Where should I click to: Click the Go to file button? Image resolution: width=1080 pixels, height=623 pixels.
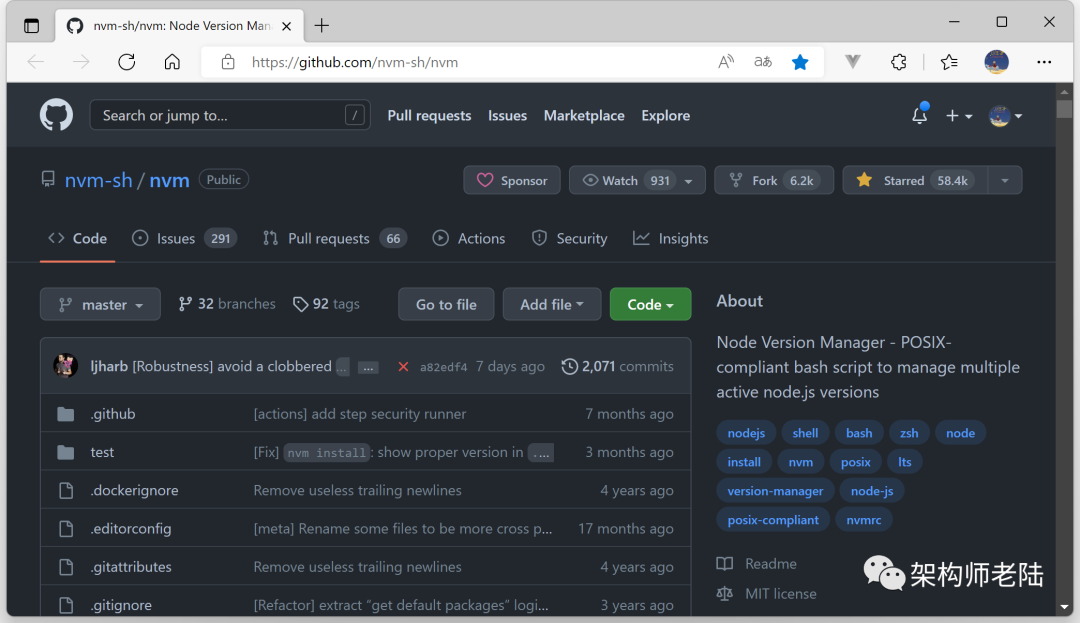(x=446, y=304)
